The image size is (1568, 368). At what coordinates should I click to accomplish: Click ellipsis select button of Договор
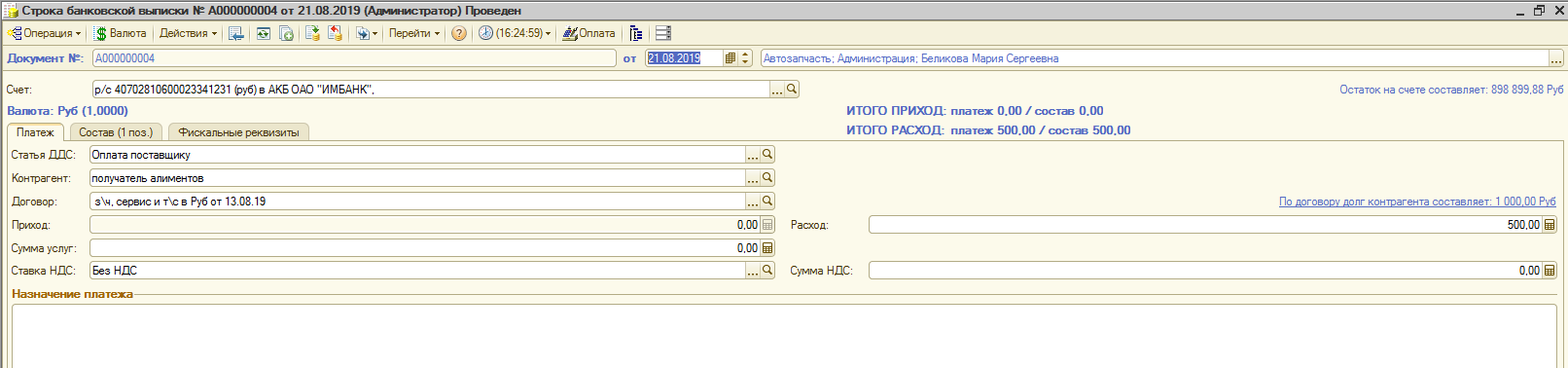pos(753,202)
